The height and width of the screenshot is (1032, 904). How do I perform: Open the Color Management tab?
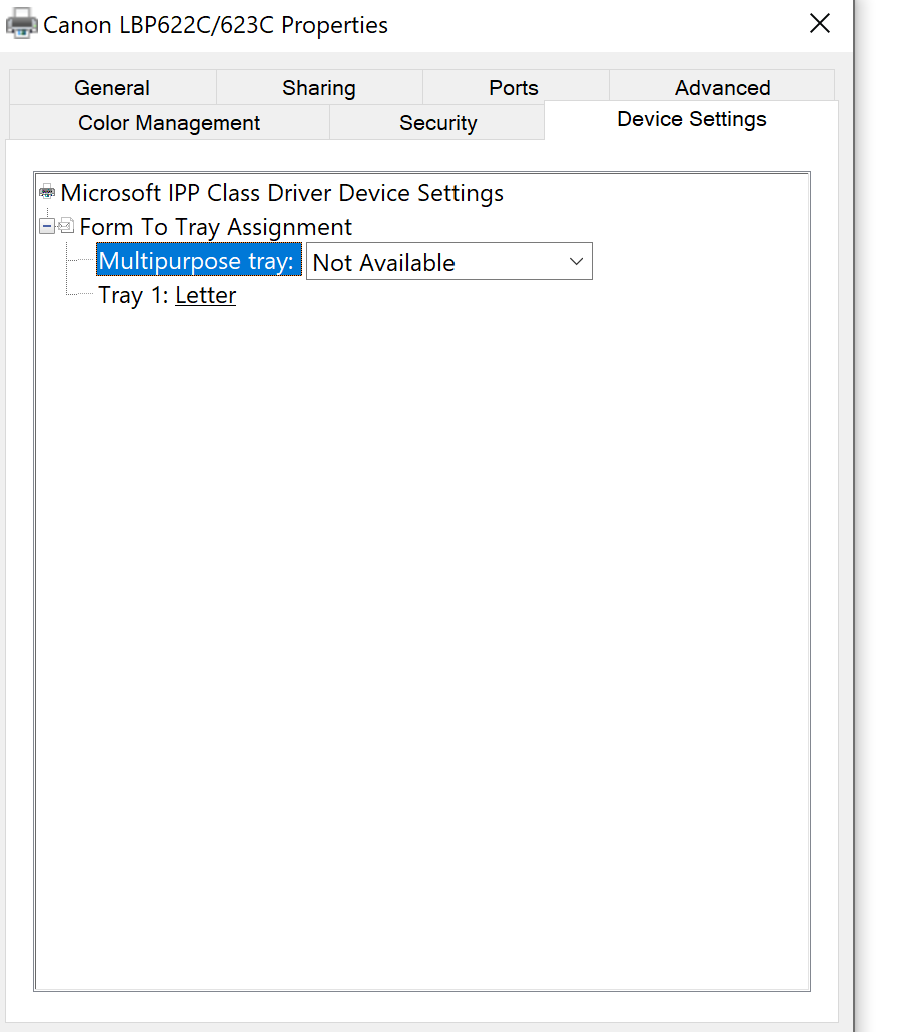click(169, 123)
